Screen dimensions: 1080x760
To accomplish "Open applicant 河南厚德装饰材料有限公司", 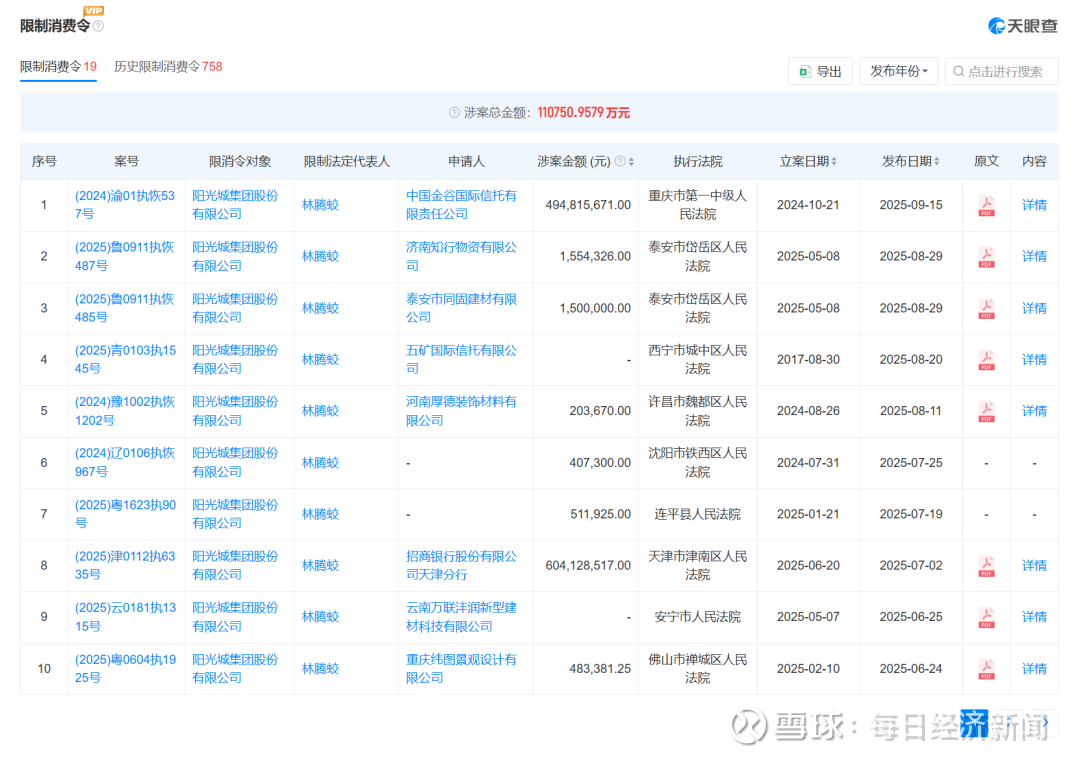I will coord(461,411).
